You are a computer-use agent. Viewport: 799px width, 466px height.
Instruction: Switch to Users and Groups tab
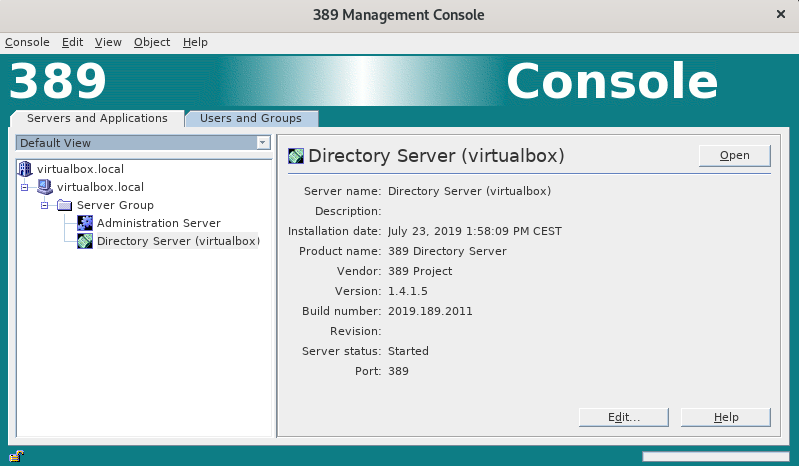[x=251, y=118]
